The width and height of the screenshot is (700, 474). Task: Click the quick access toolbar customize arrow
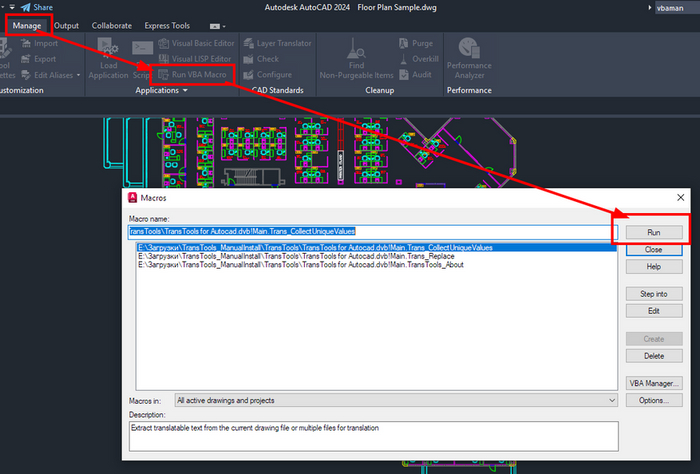12,7
